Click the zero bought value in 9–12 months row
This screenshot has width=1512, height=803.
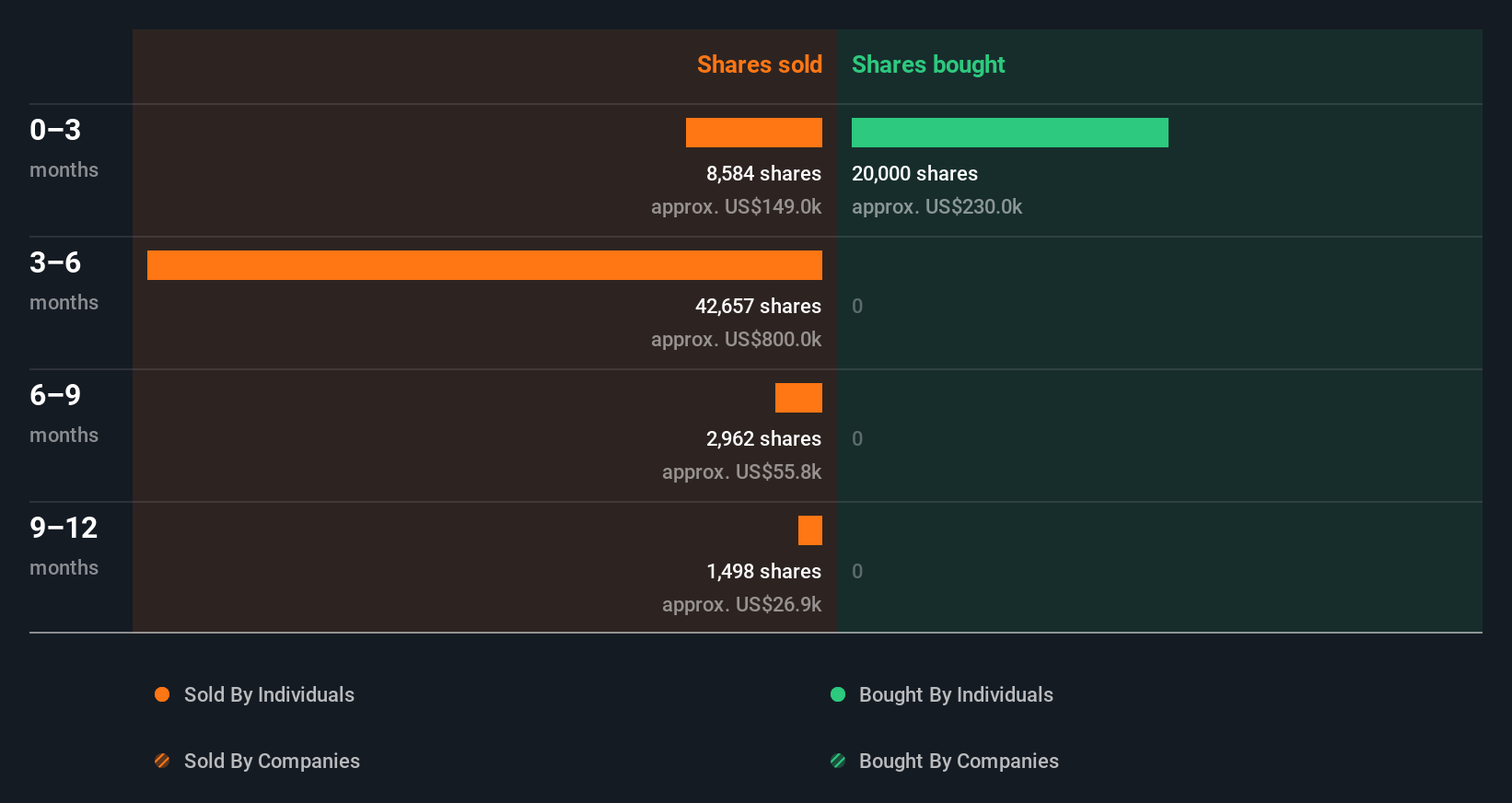click(857, 571)
